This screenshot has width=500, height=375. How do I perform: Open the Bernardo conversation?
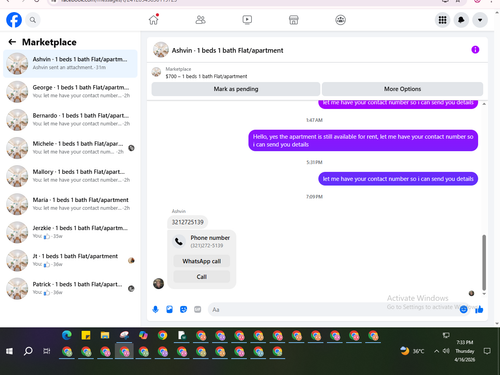coord(70,120)
